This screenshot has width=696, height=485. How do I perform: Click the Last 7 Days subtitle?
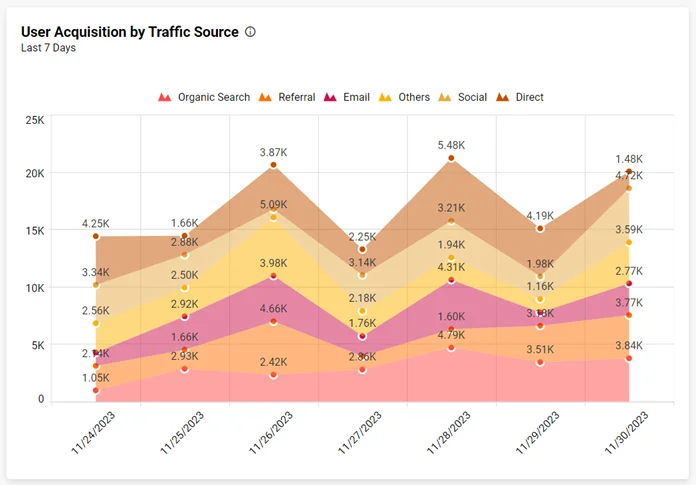49,48
